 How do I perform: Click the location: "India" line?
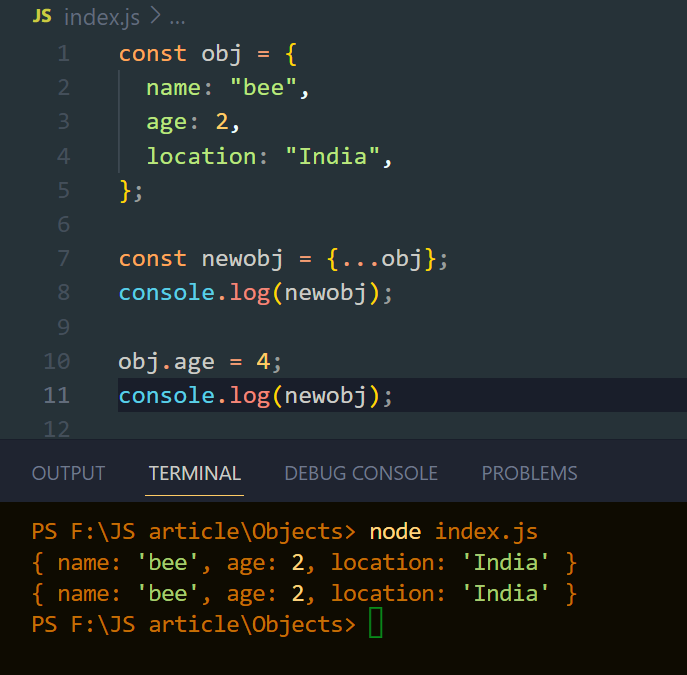(x=269, y=157)
